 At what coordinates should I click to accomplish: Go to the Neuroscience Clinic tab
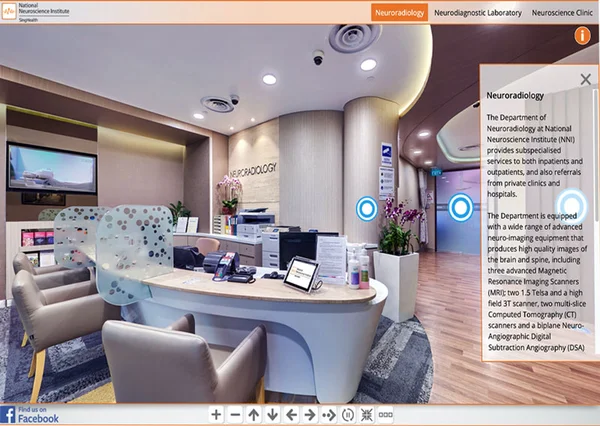(x=562, y=12)
